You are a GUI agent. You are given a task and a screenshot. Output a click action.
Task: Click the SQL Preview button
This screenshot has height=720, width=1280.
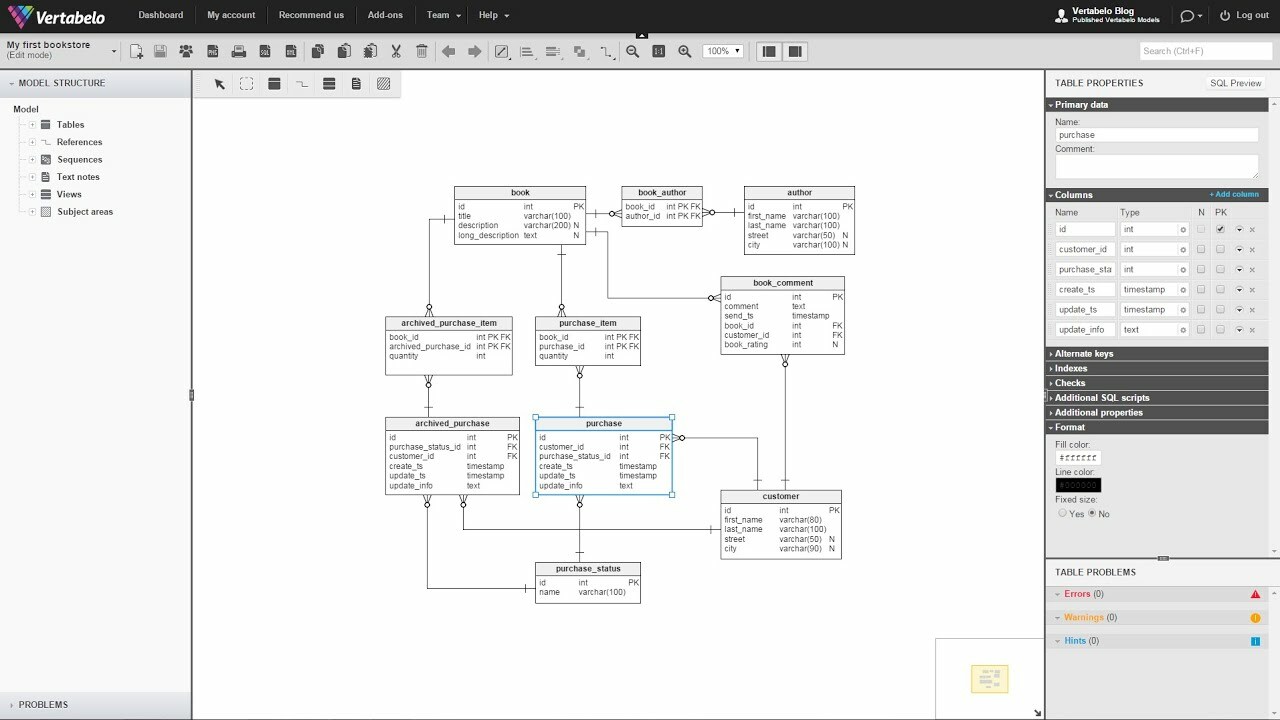[1235, 83]
